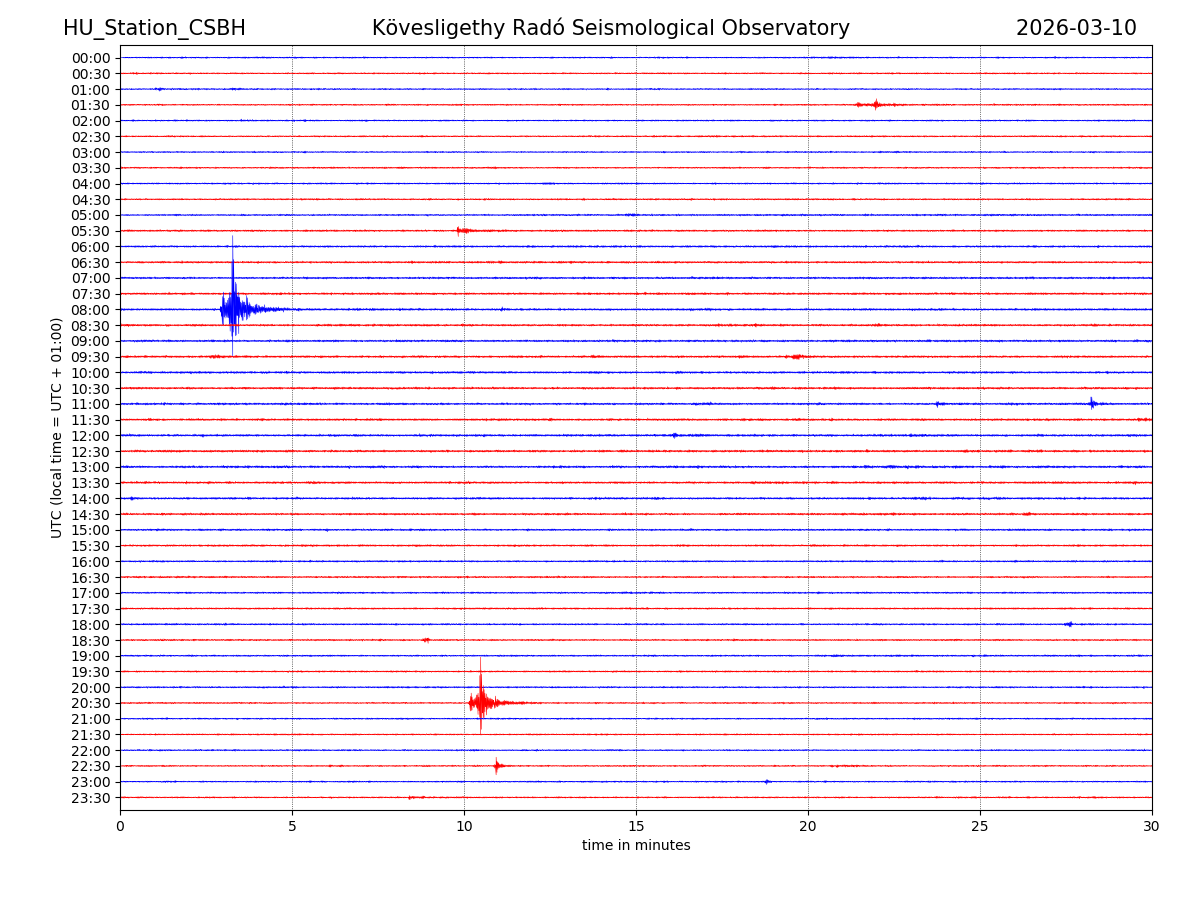Click the large blue earthquake signal on 08:00 trace

click(x=233, y=309)
